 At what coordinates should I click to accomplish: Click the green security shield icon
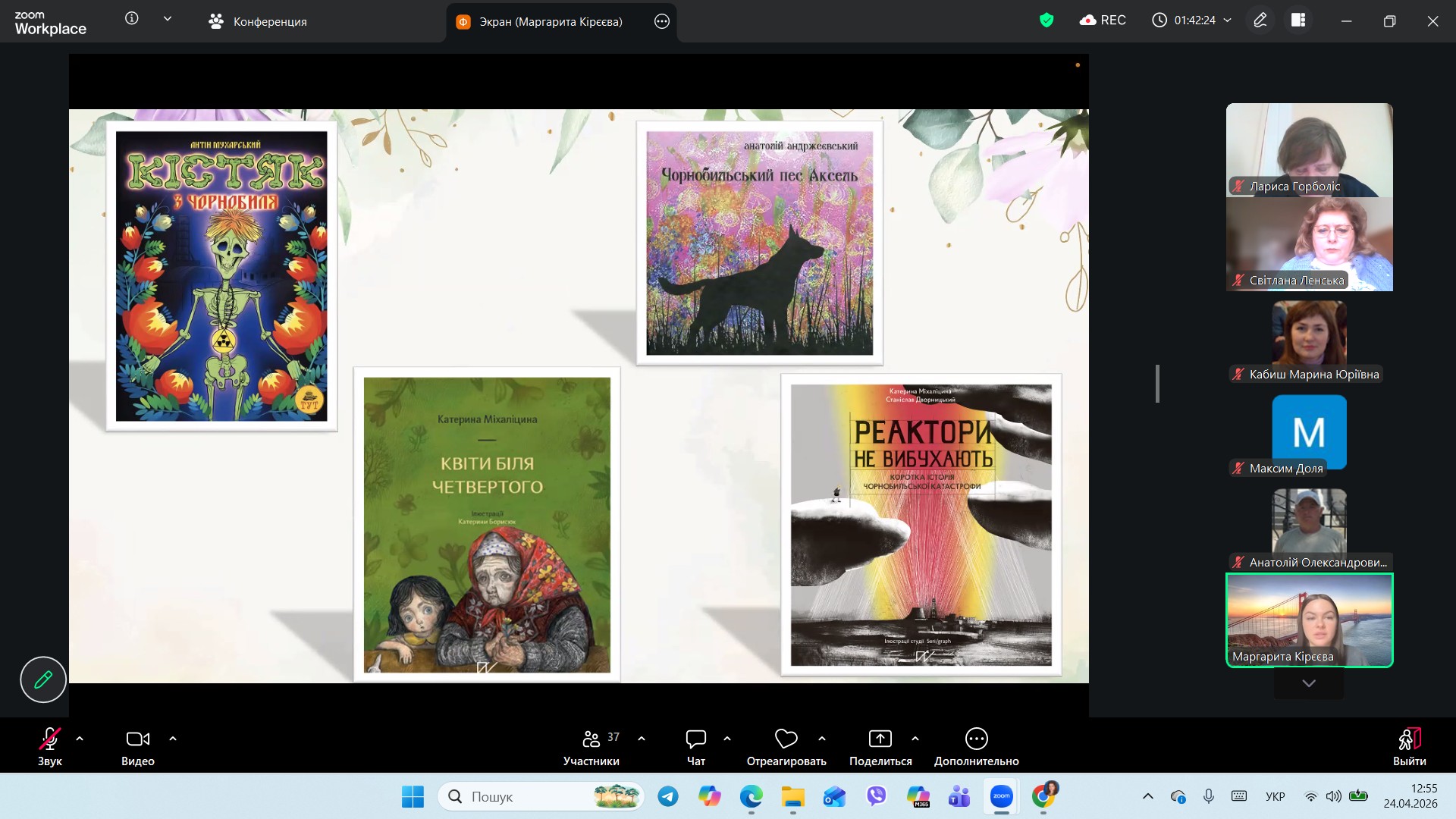coord(1046,20)
